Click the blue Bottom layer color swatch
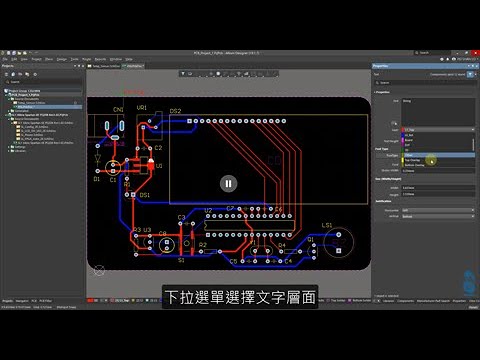Screen dimensions: 480x360 403,135
